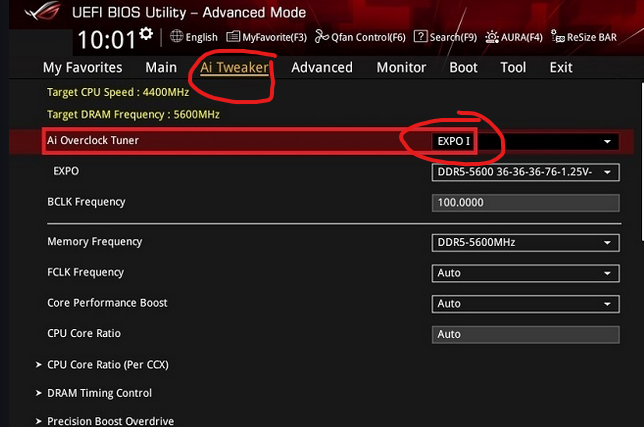Click CPU Core Ratio Auto field

coord(526,335)
